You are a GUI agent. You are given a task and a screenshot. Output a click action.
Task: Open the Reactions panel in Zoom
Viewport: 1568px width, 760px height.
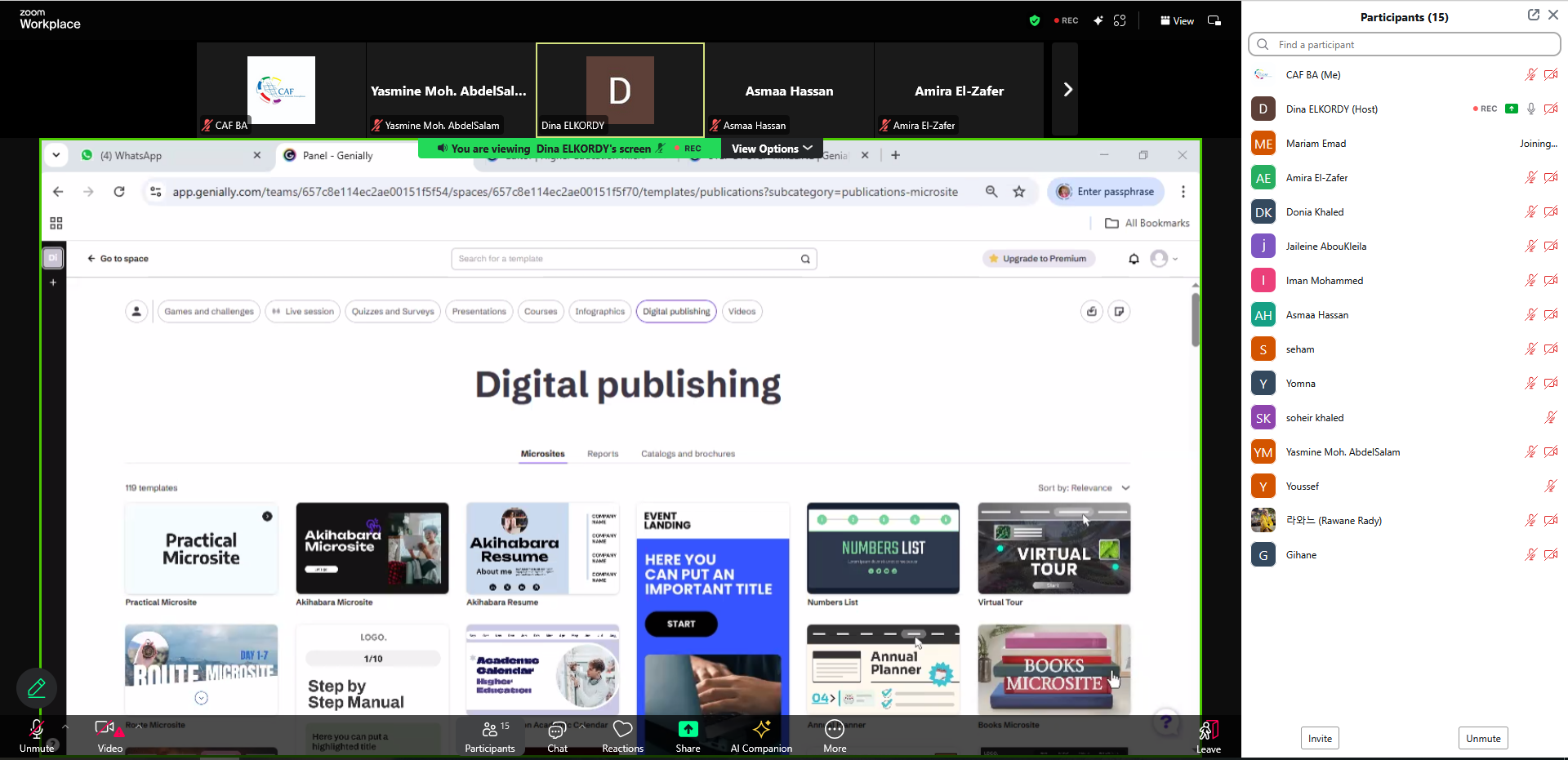pos(622,736)
